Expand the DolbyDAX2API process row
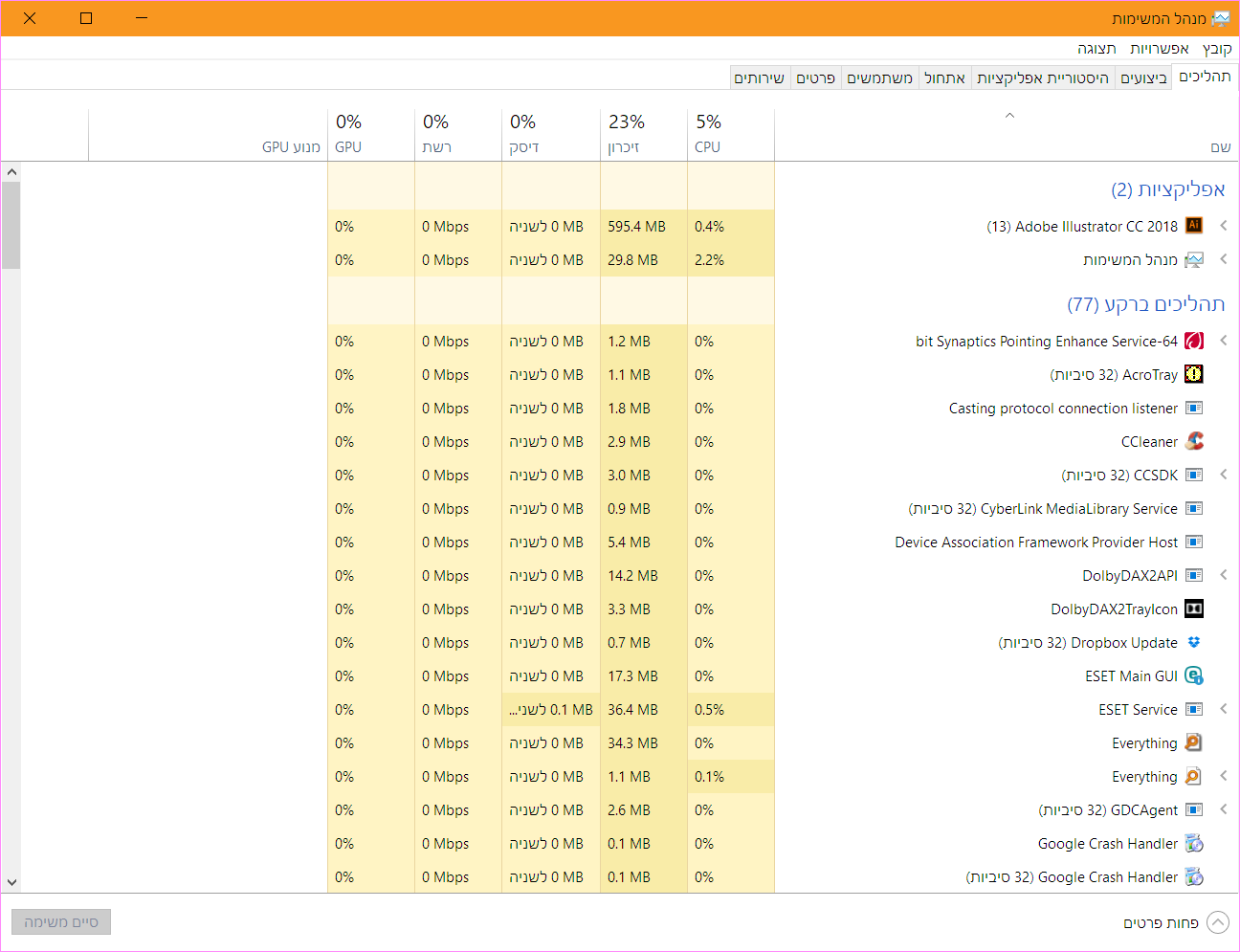This screenshot has width=1240, height=952. (1223, 575)
